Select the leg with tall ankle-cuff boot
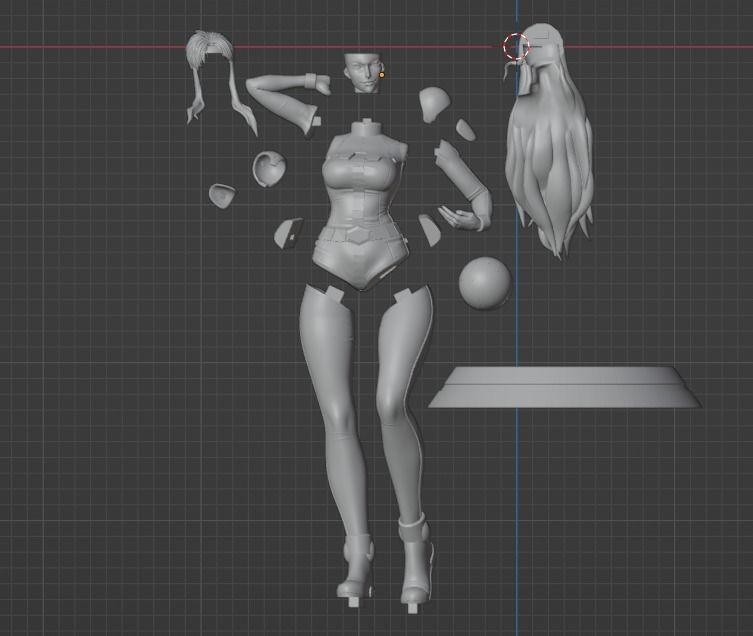The height and width of the screenshot is (636, 753). (406, 447)
